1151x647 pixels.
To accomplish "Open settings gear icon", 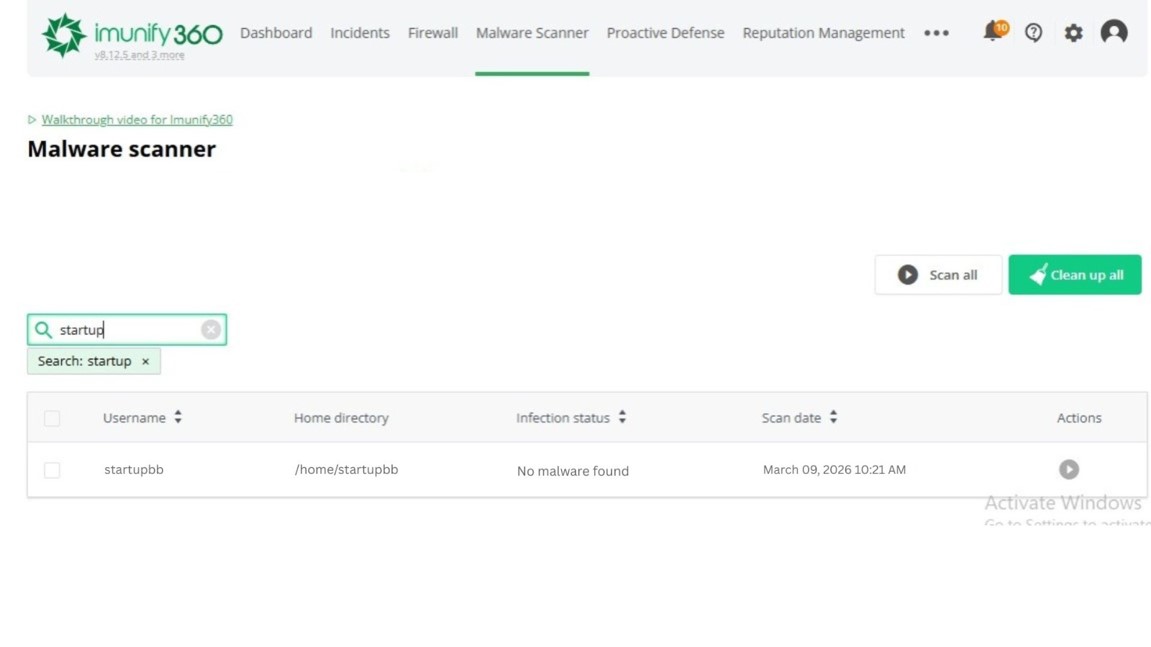I will (x=1073, y=33).
